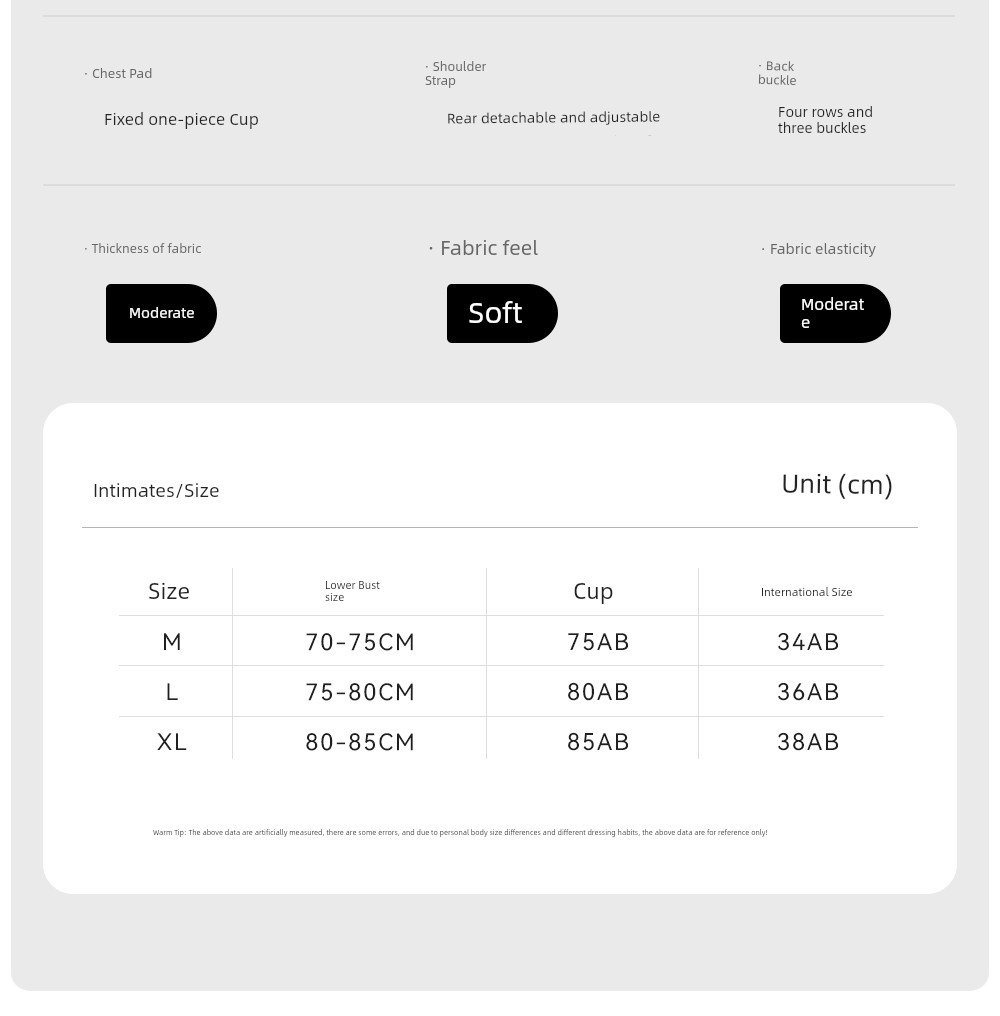This screenshot has height=1016, width=1000.
Task: Click the Soft fabric feel pill
Action: tap(501, 313)
